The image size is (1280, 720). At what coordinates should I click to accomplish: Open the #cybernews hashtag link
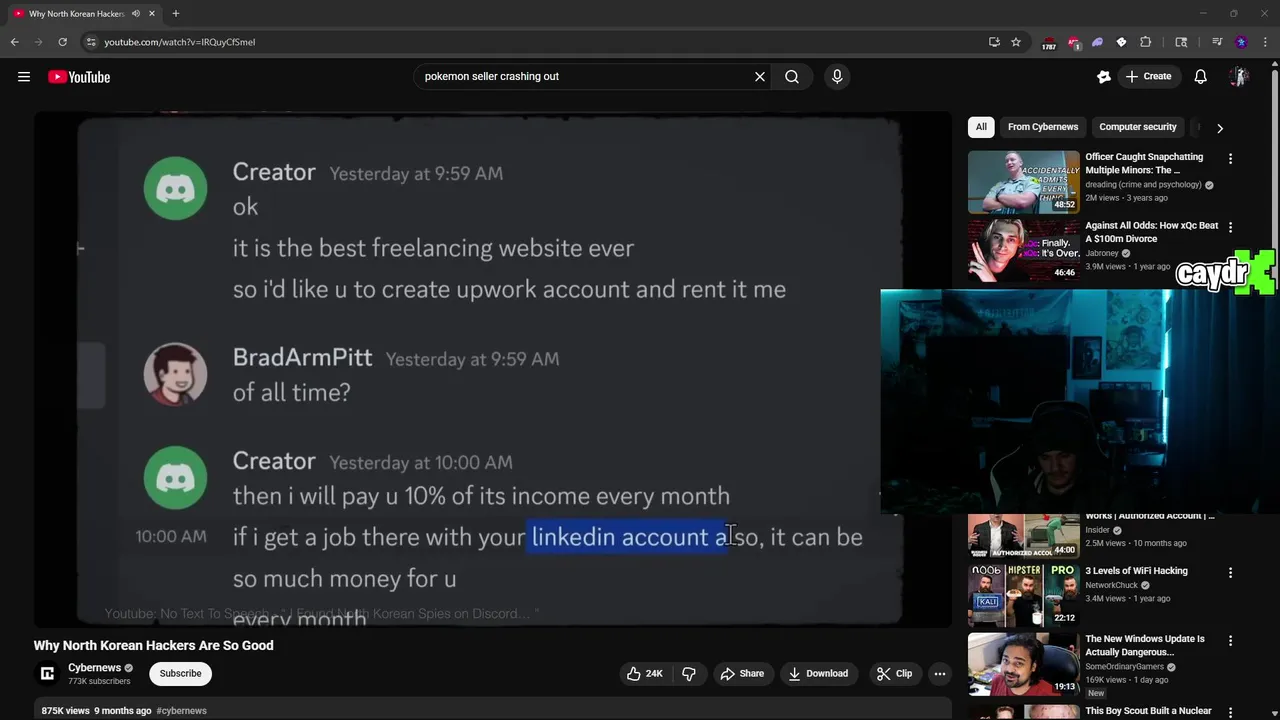point(181,711)
